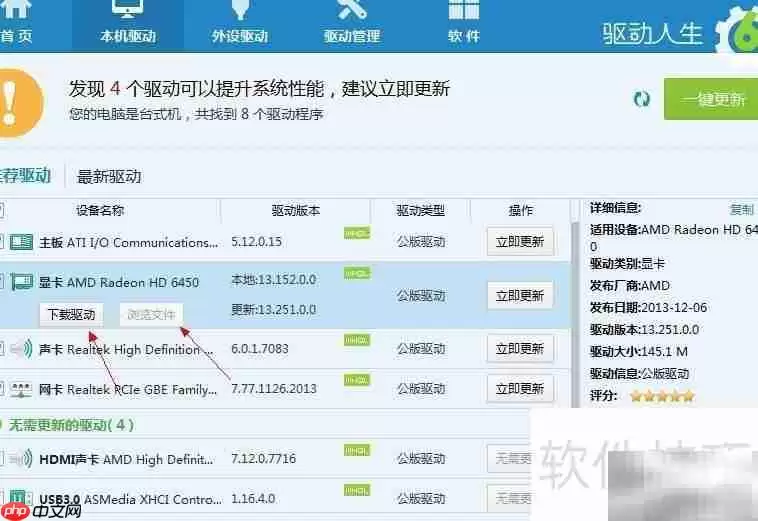The width and height of the screenshot is (758, 521).
Task: Click 立即更新 for Realtek High Definition audio
Action: coord(520,348)
